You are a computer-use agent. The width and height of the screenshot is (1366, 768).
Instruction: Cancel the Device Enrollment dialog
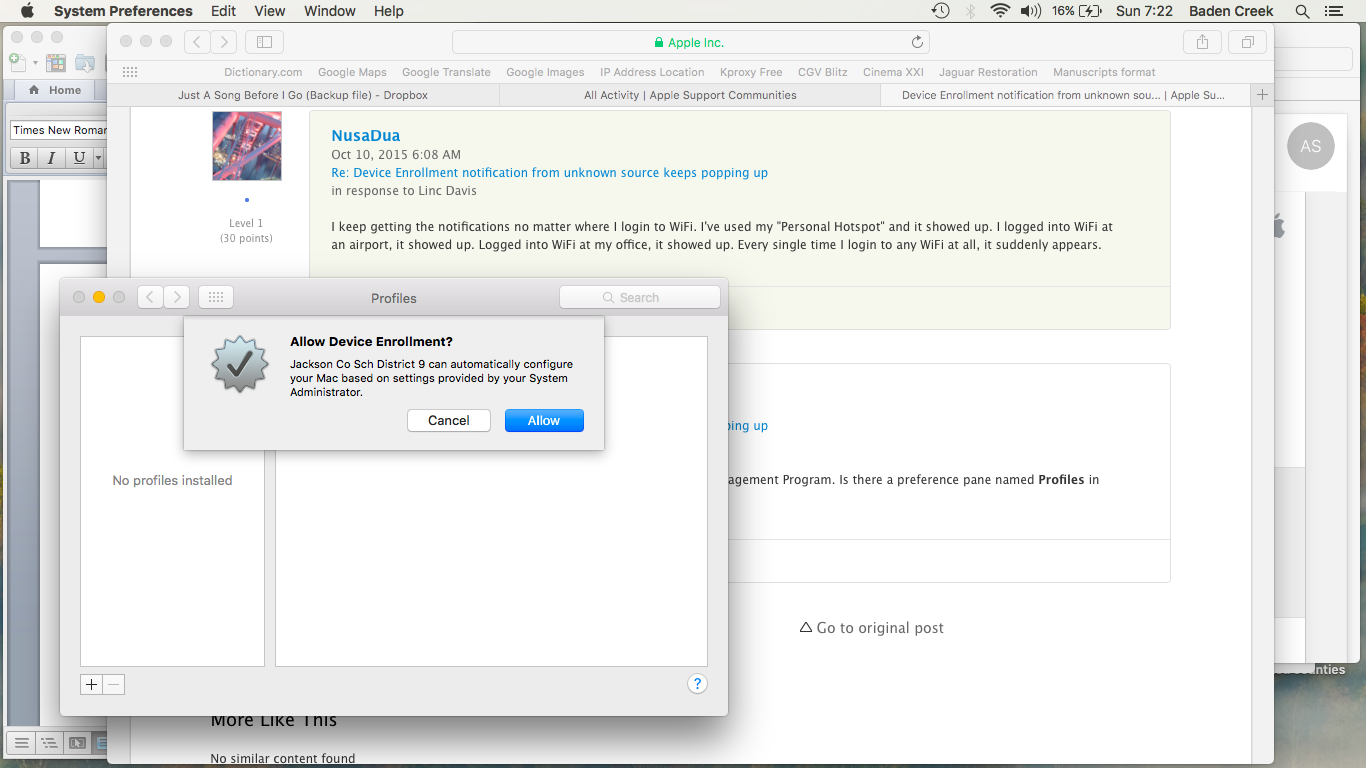449,421
